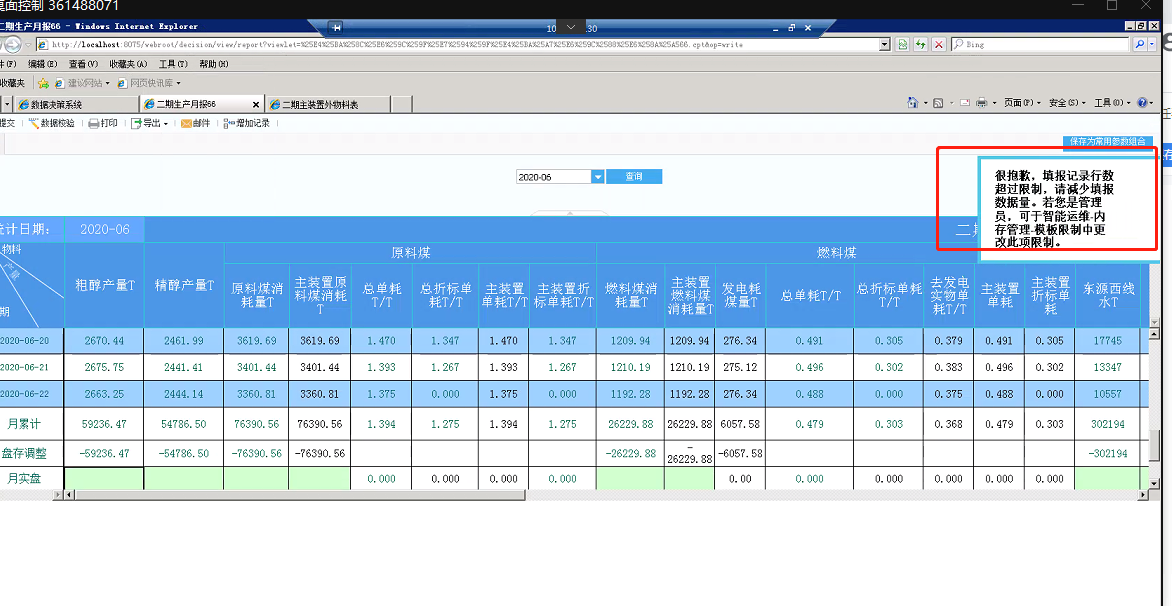Open the Home icon in command bar

coord(913,102)
